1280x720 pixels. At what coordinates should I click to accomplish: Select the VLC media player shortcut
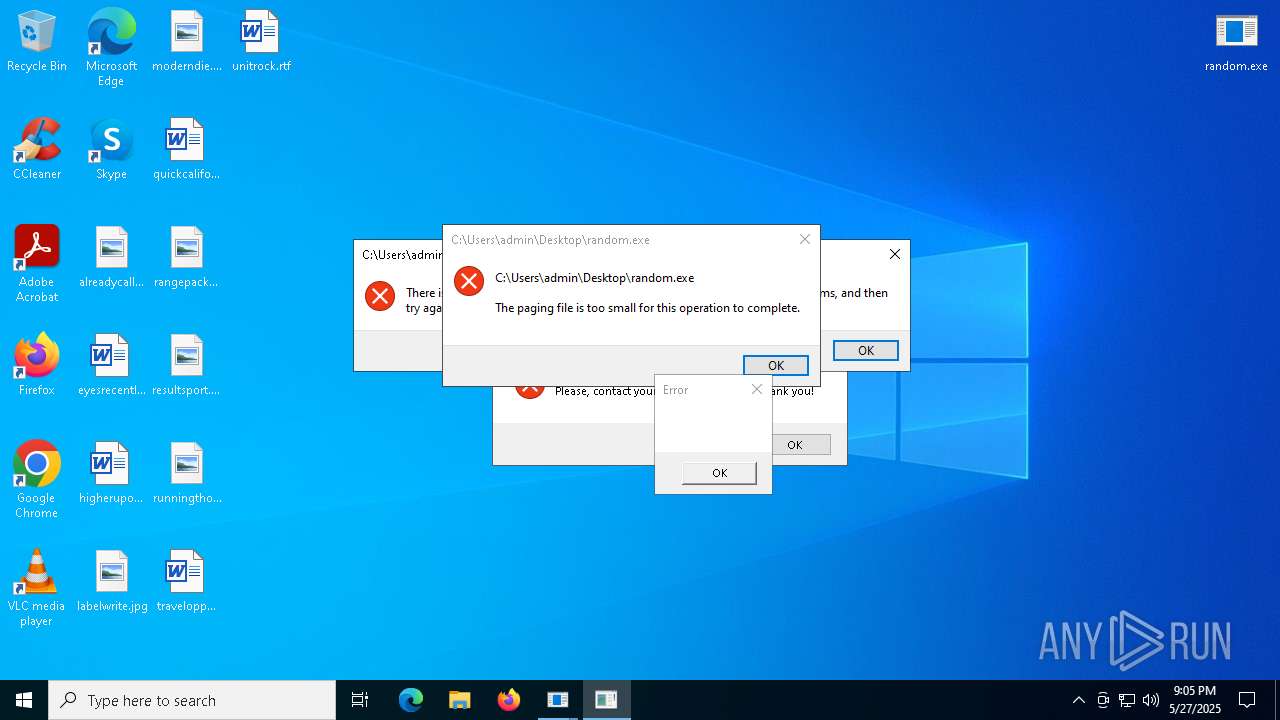click(36, 588)
